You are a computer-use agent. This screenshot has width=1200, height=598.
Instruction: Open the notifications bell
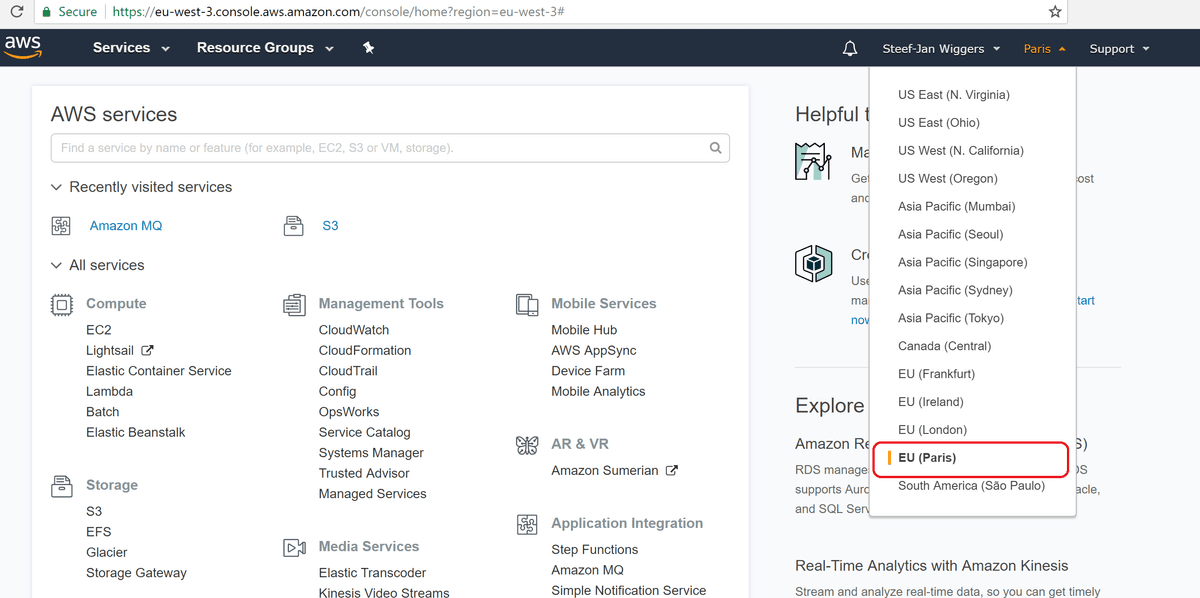(850, 48)
